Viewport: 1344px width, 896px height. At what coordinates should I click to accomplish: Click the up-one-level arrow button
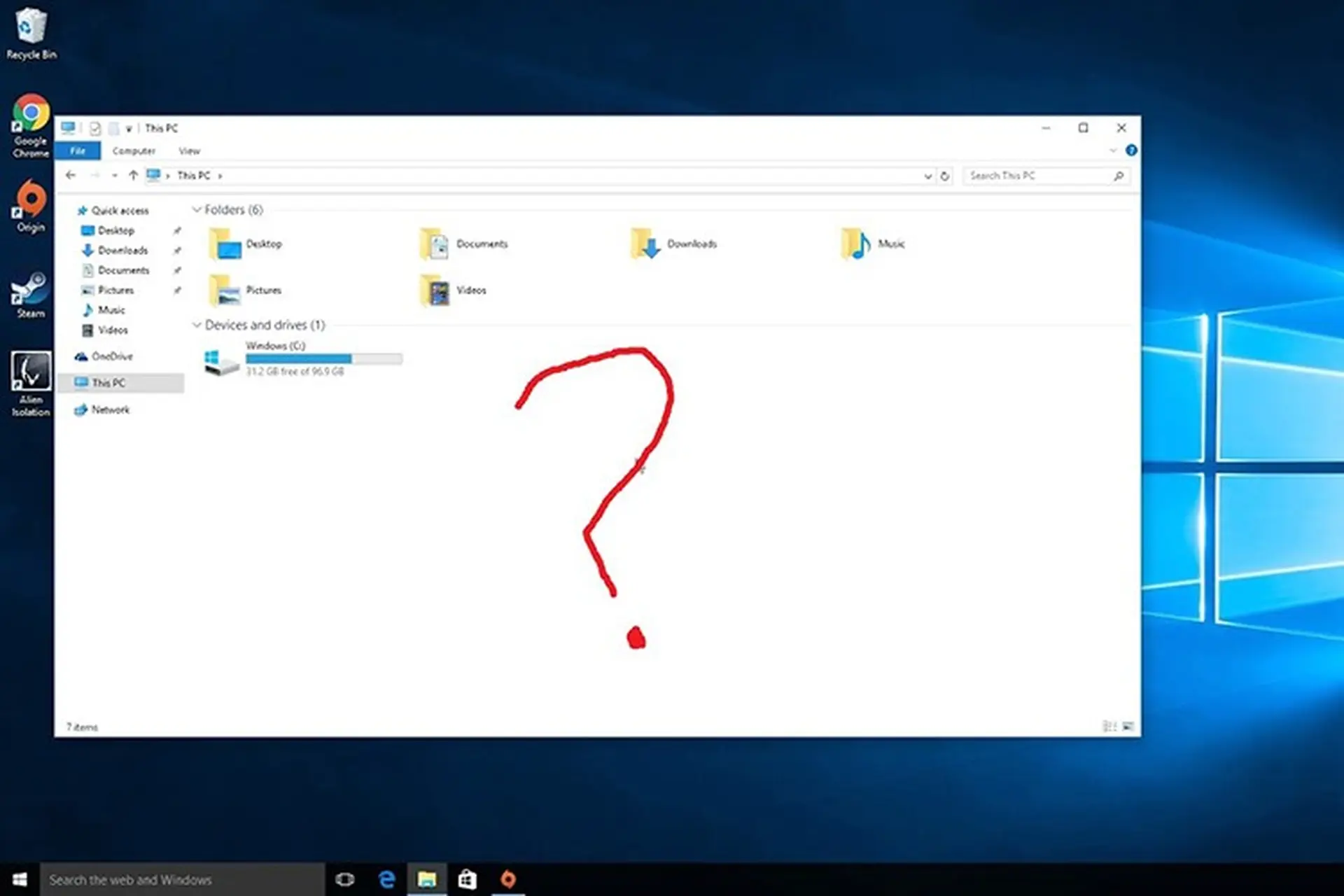coord(133,175)
